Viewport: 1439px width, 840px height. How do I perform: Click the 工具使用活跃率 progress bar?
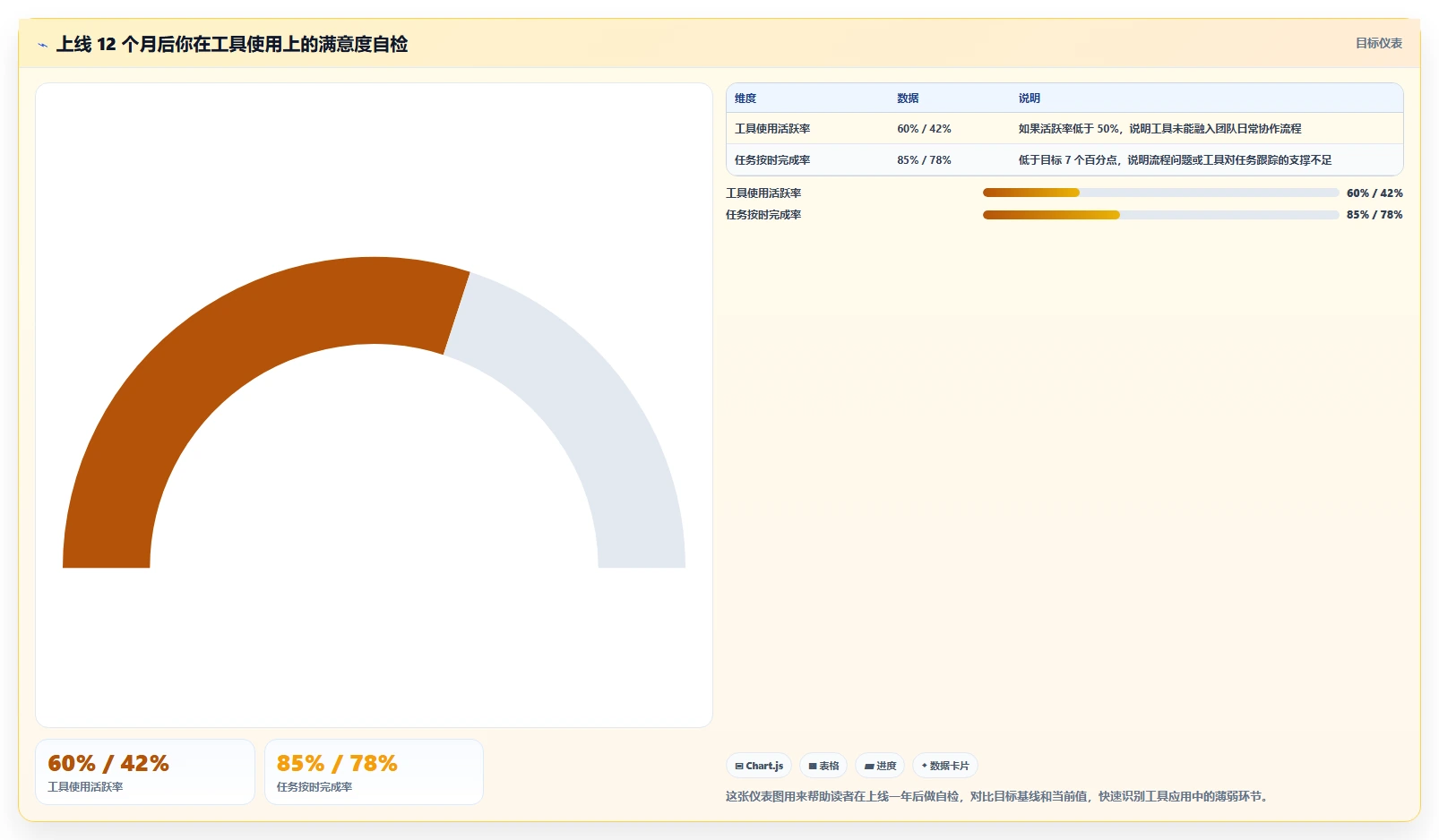point(1160,193)
